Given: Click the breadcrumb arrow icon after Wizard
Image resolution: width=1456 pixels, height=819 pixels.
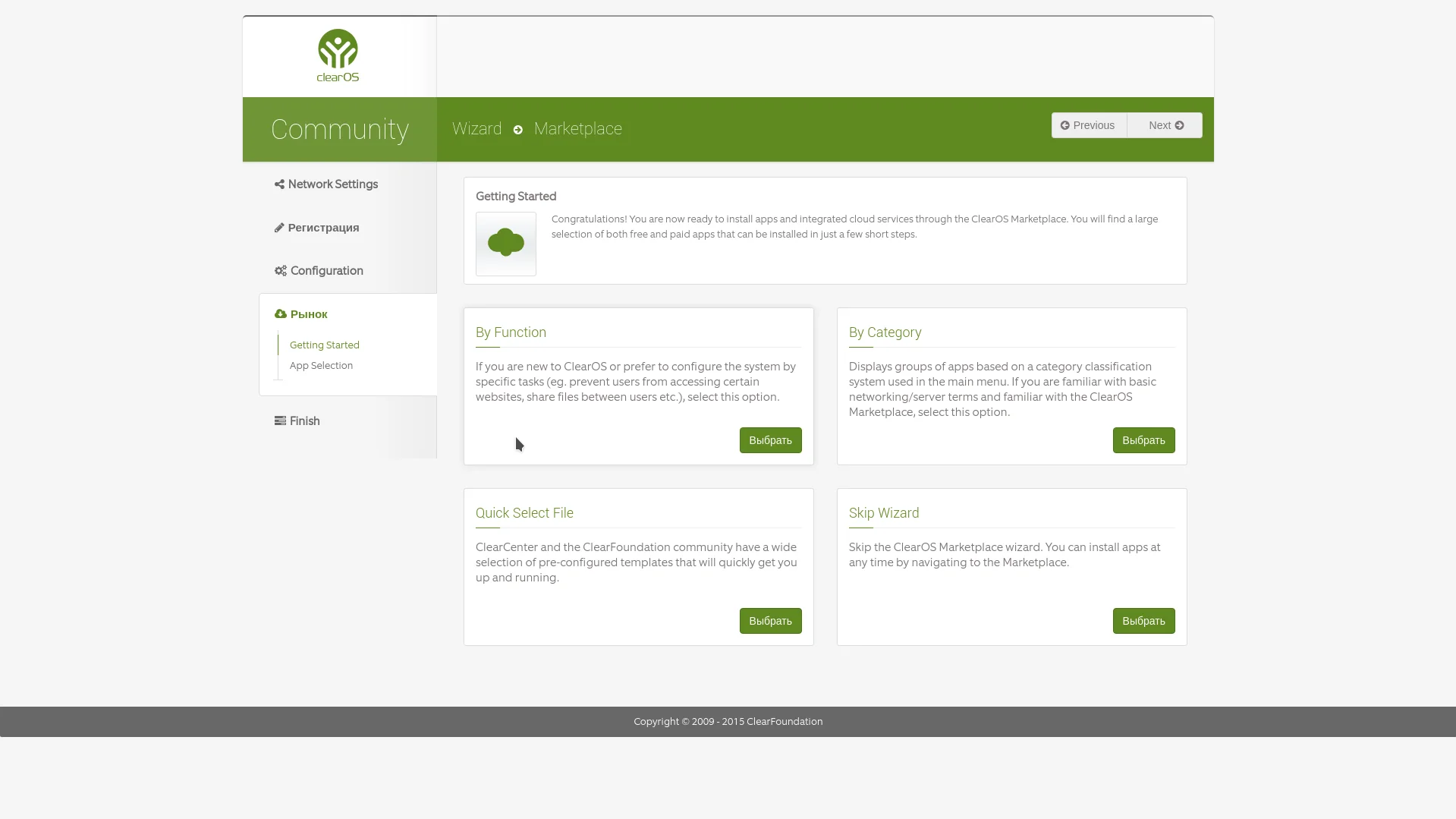Looking at the screenshot, I should tap(518, 130).
